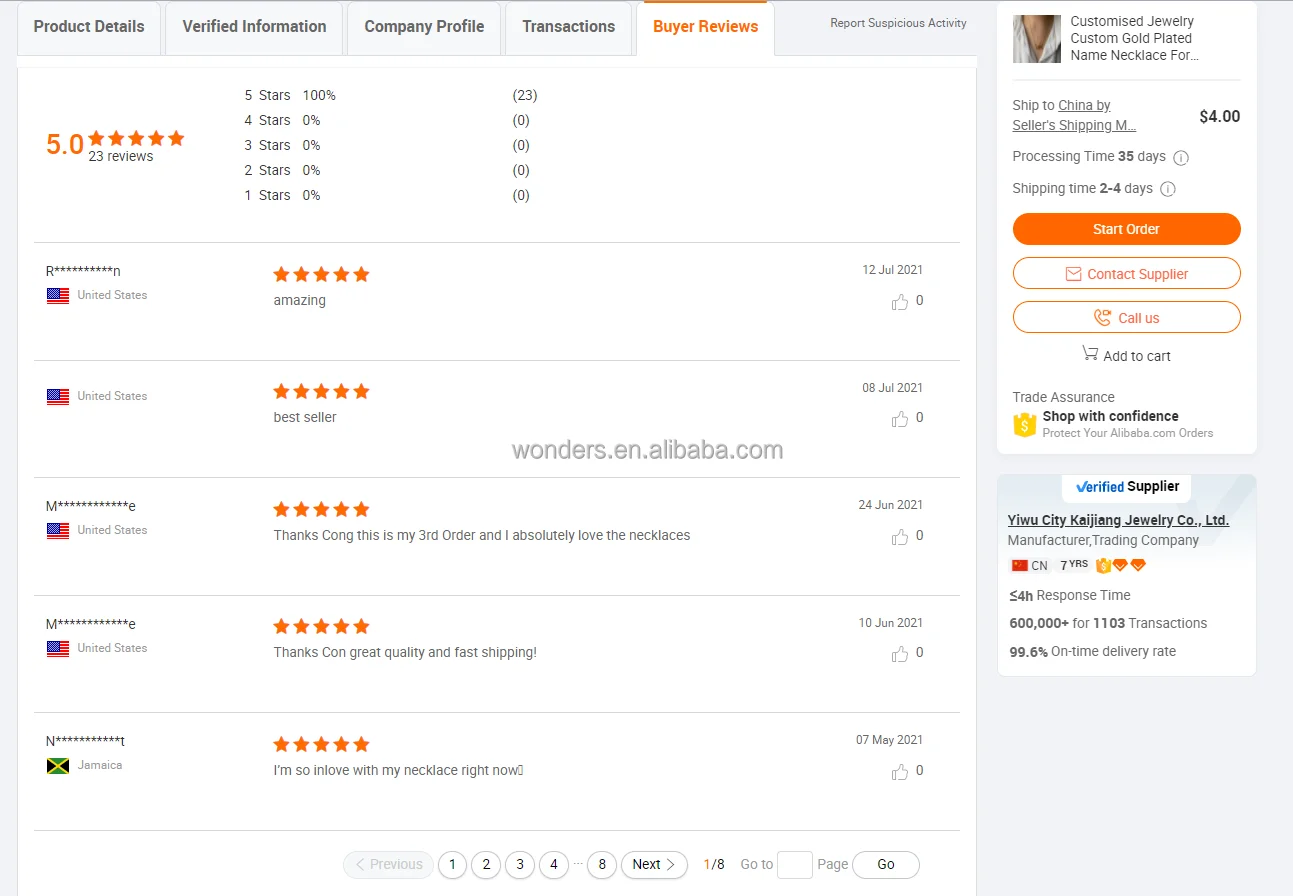Click the '1 Stars 0%' rating row
This screenshot has height=896, width=1293.
(387, 196)
